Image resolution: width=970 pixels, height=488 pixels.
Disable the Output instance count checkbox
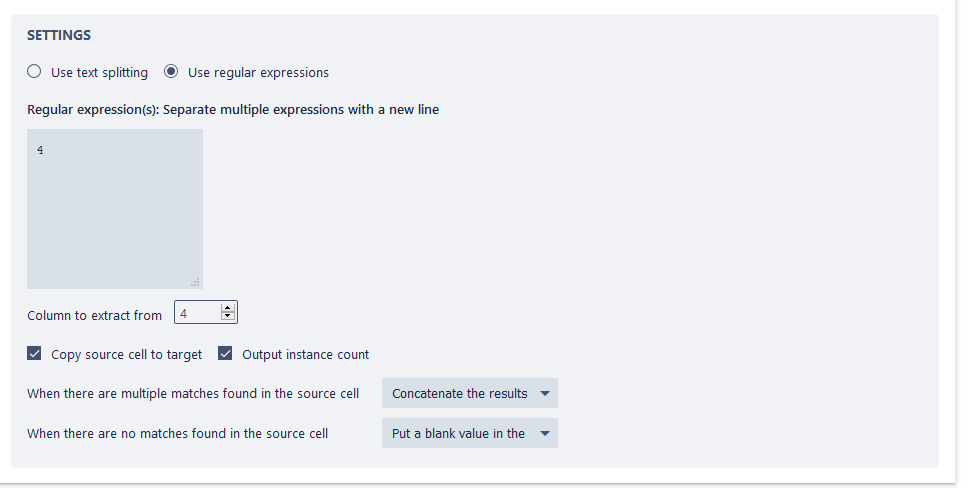[225, 354]
